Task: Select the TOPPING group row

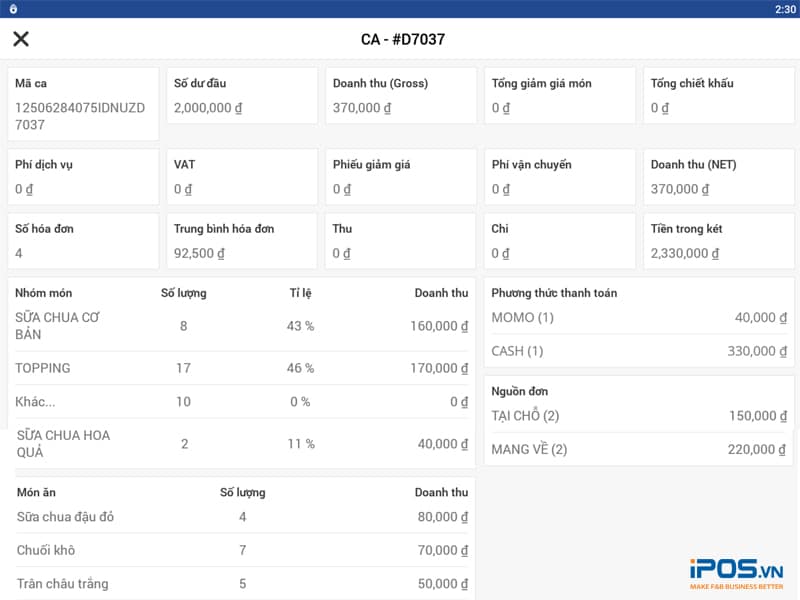Action: coord(241,368)
